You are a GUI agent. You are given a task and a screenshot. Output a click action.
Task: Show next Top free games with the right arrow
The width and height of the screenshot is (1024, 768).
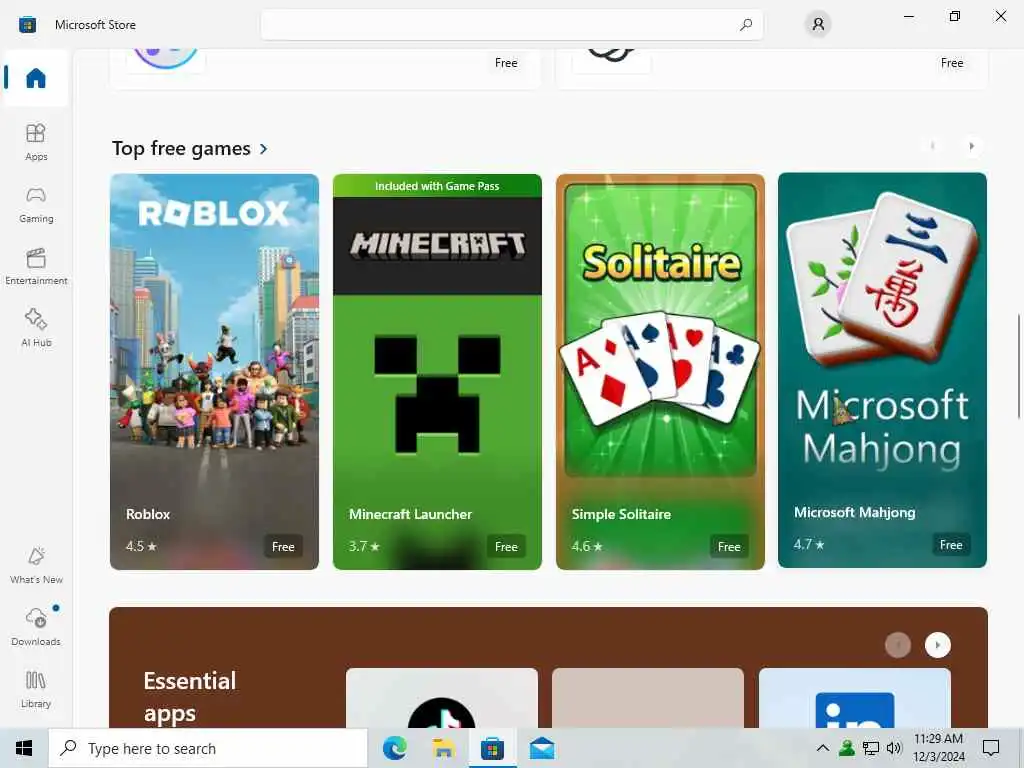pos(971,146)
